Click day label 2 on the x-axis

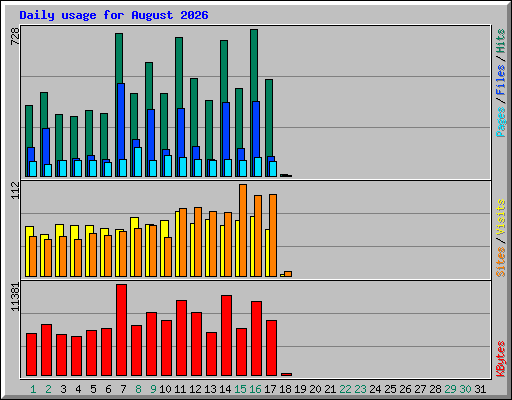[x=48, y=389]
